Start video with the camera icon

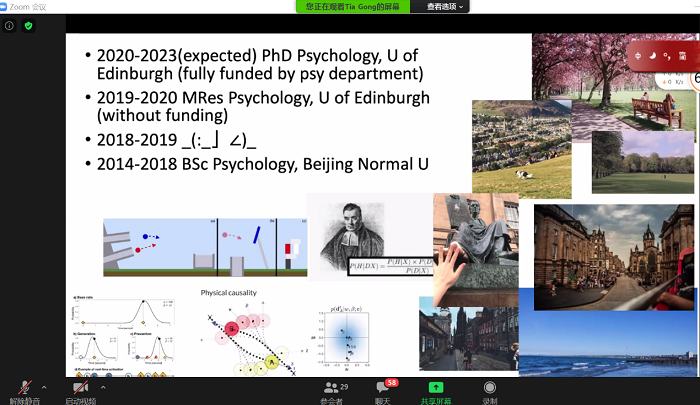(80, 388)
